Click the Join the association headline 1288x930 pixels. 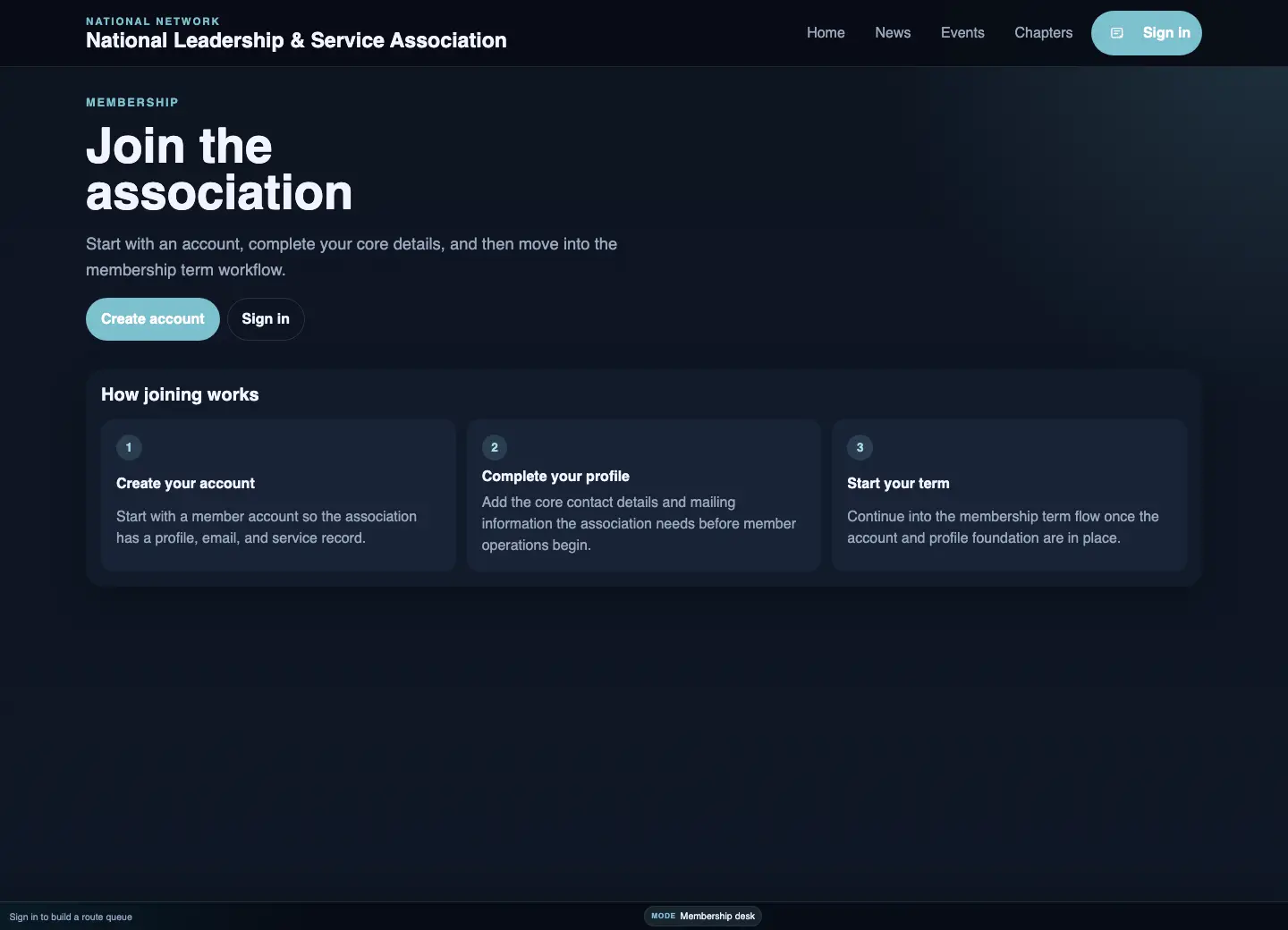(219, 169)
